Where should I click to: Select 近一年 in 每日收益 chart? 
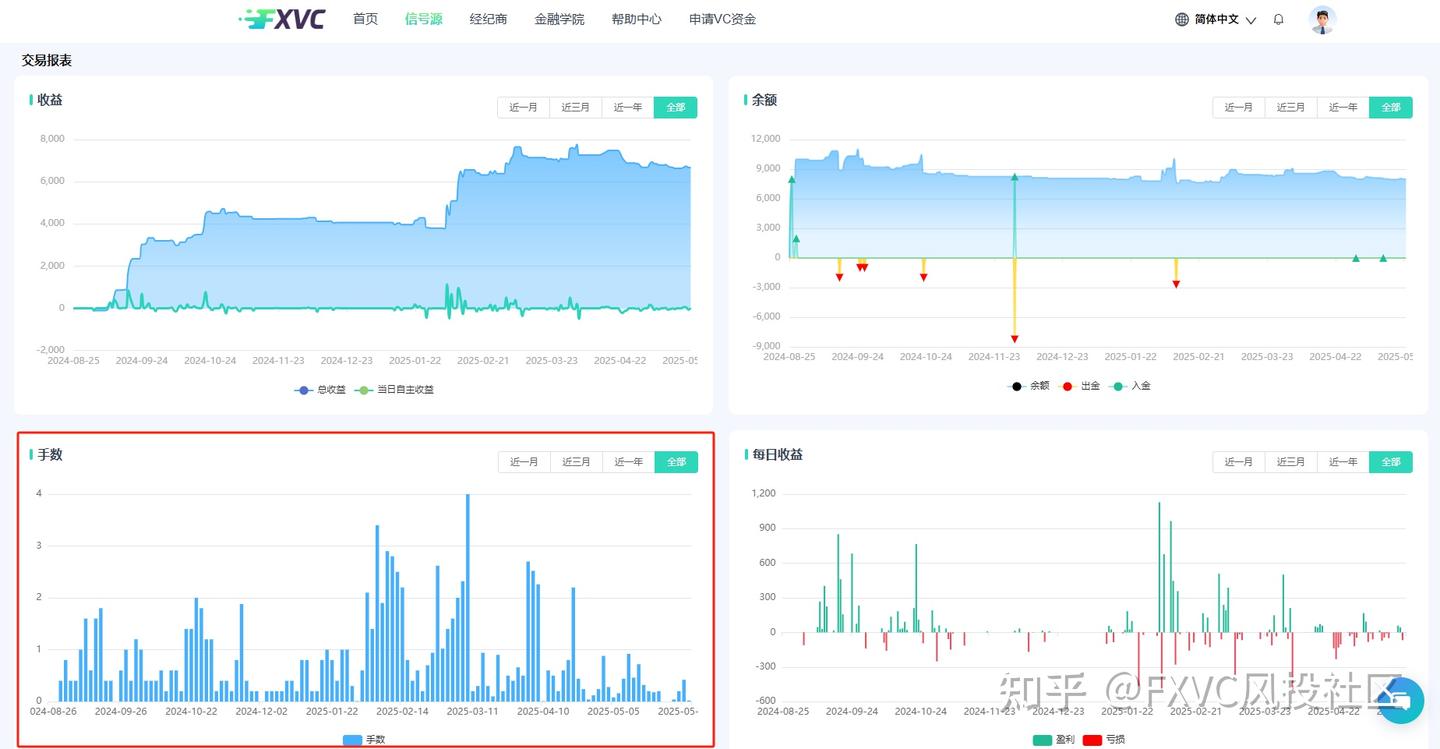(1343, 462)
